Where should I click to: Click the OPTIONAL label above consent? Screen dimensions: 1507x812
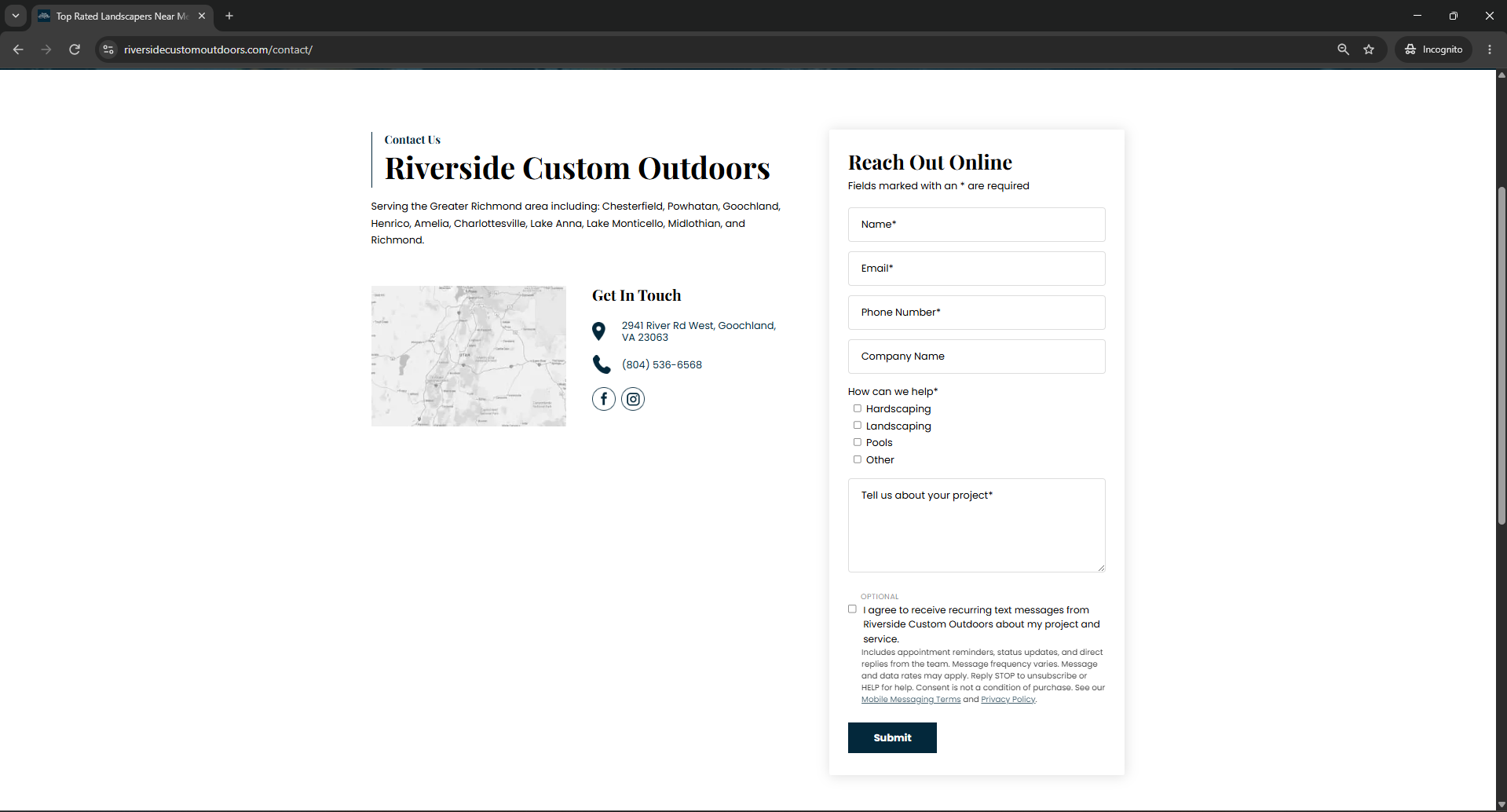tap(880, 597)
